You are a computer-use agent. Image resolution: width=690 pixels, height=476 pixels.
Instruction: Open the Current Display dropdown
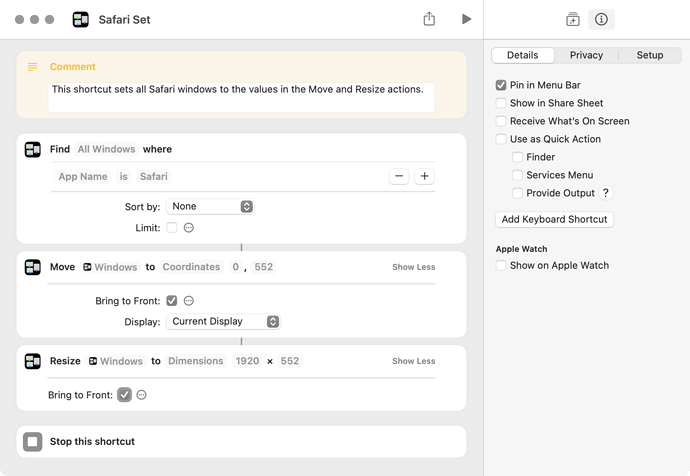point(223,322)
